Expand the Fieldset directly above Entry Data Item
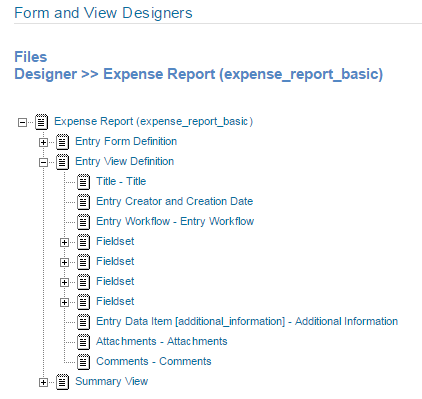422x399 pixels. click(x=64, y=302)
